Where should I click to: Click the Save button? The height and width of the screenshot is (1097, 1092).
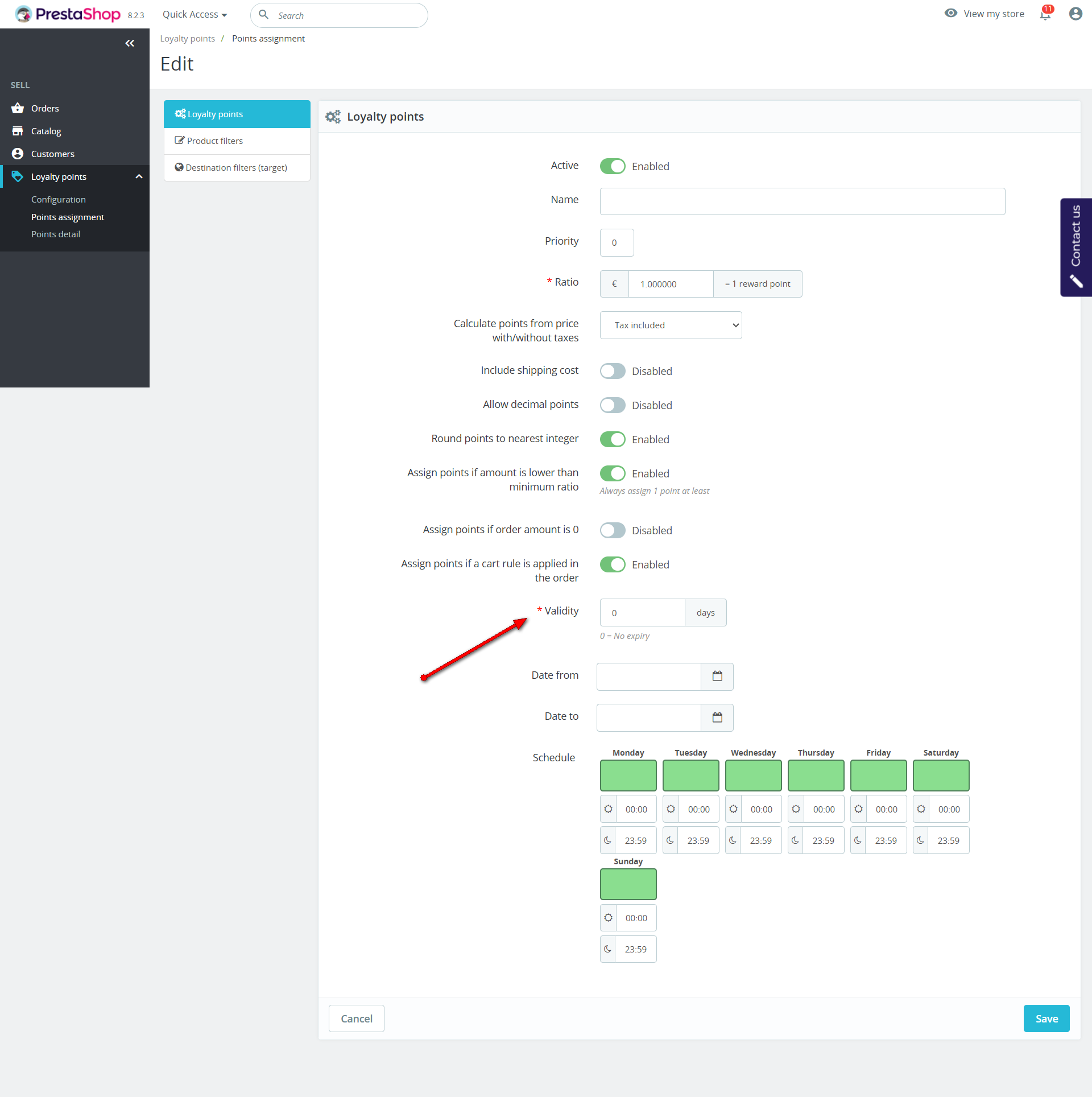coord(1046,1018)
